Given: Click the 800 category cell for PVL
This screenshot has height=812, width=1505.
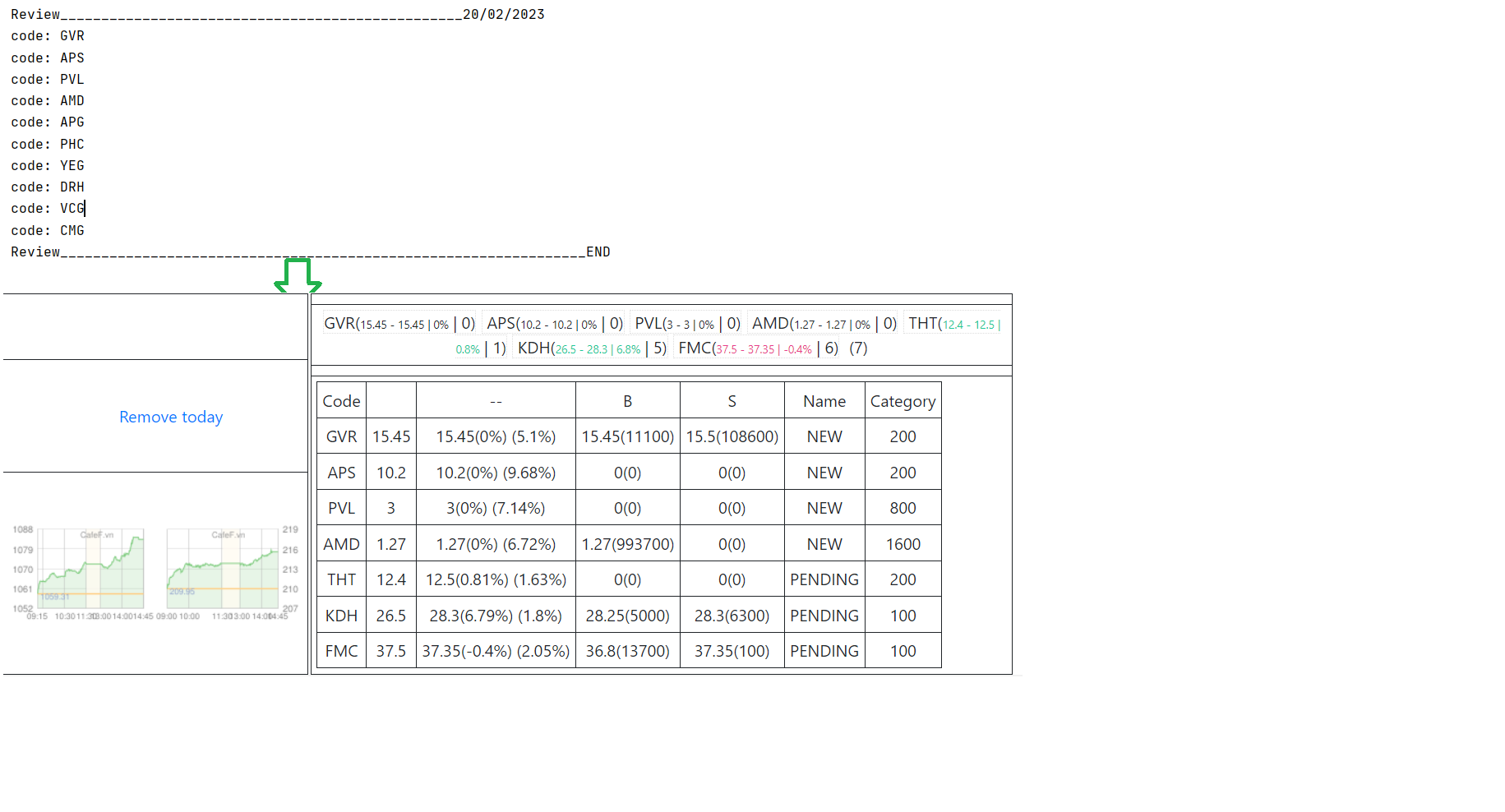Looking at the screenshot, I should [x=903, y=508].
